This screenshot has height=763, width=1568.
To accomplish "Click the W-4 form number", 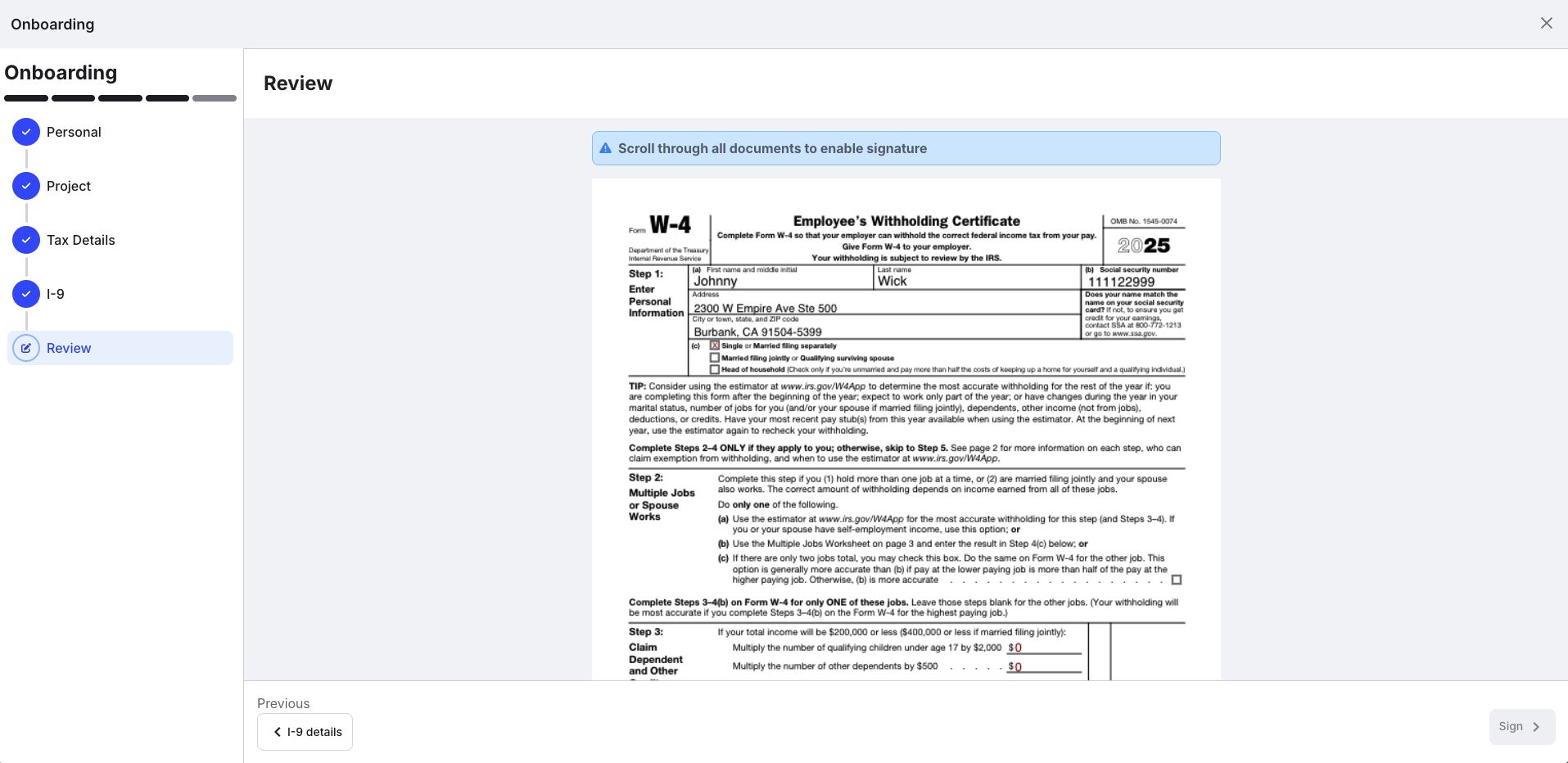I will click(670, 224).
